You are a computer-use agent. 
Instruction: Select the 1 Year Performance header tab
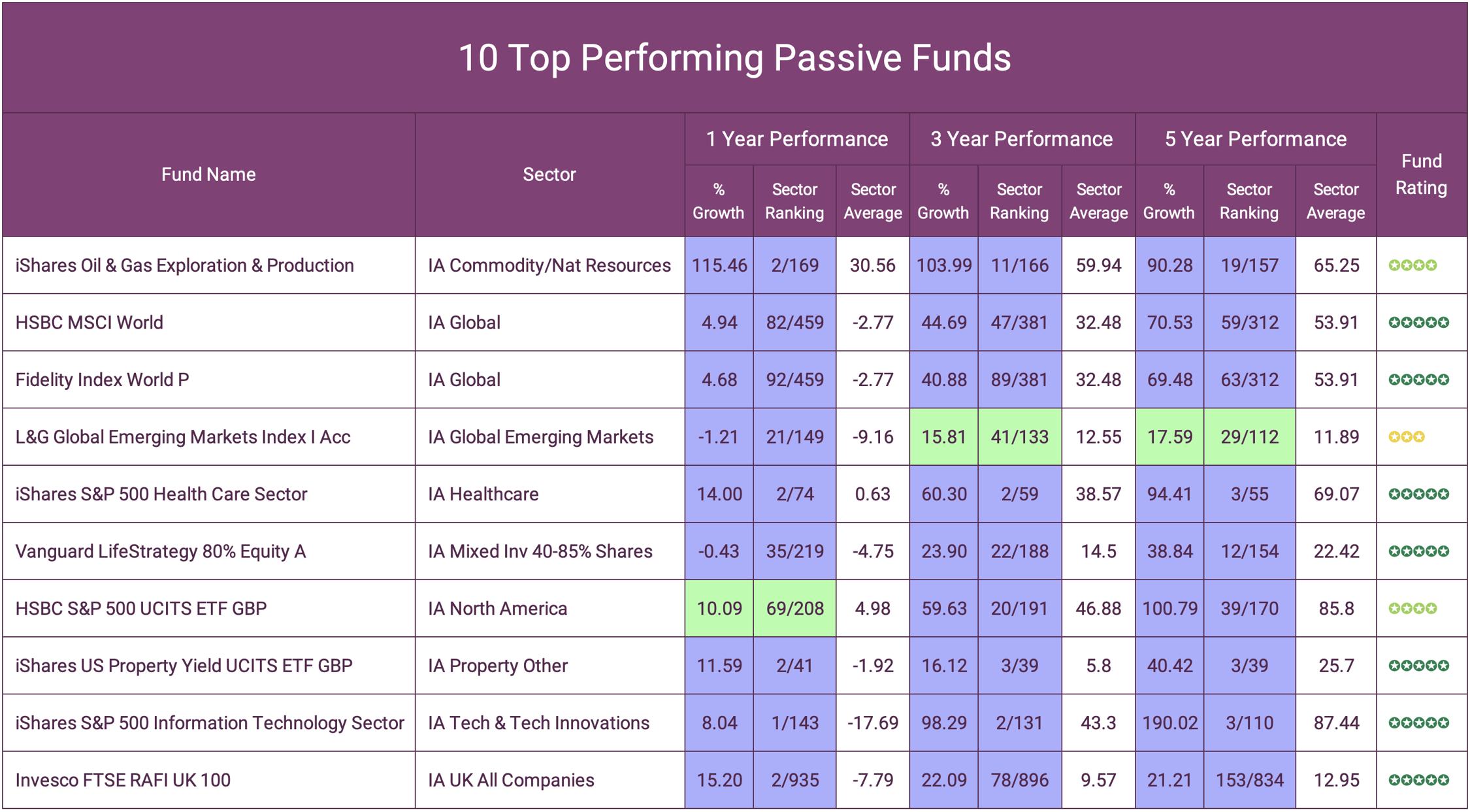[796, 139]
